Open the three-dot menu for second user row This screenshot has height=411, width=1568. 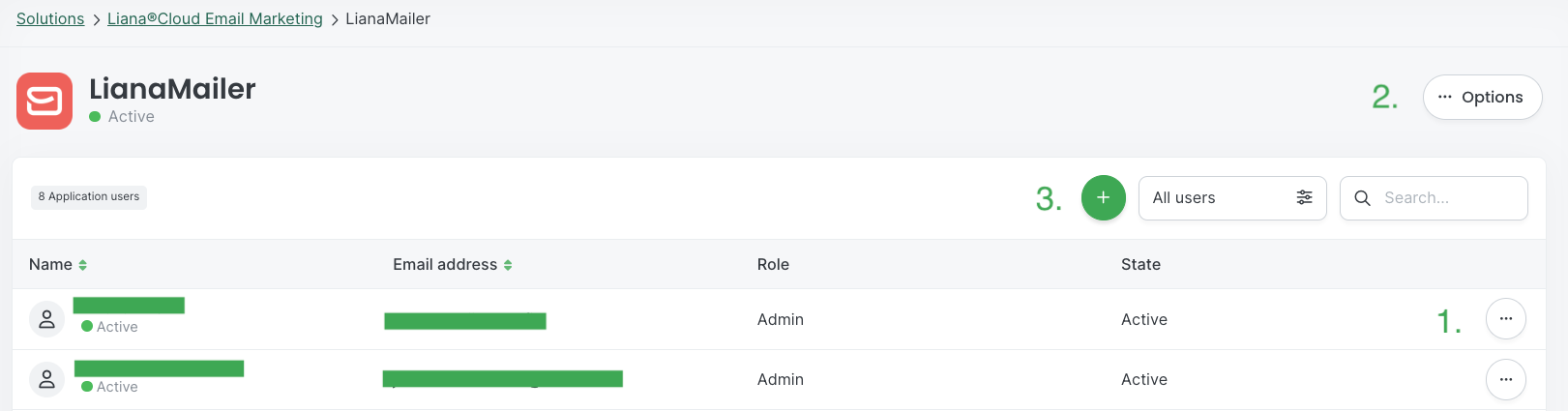1505,379
